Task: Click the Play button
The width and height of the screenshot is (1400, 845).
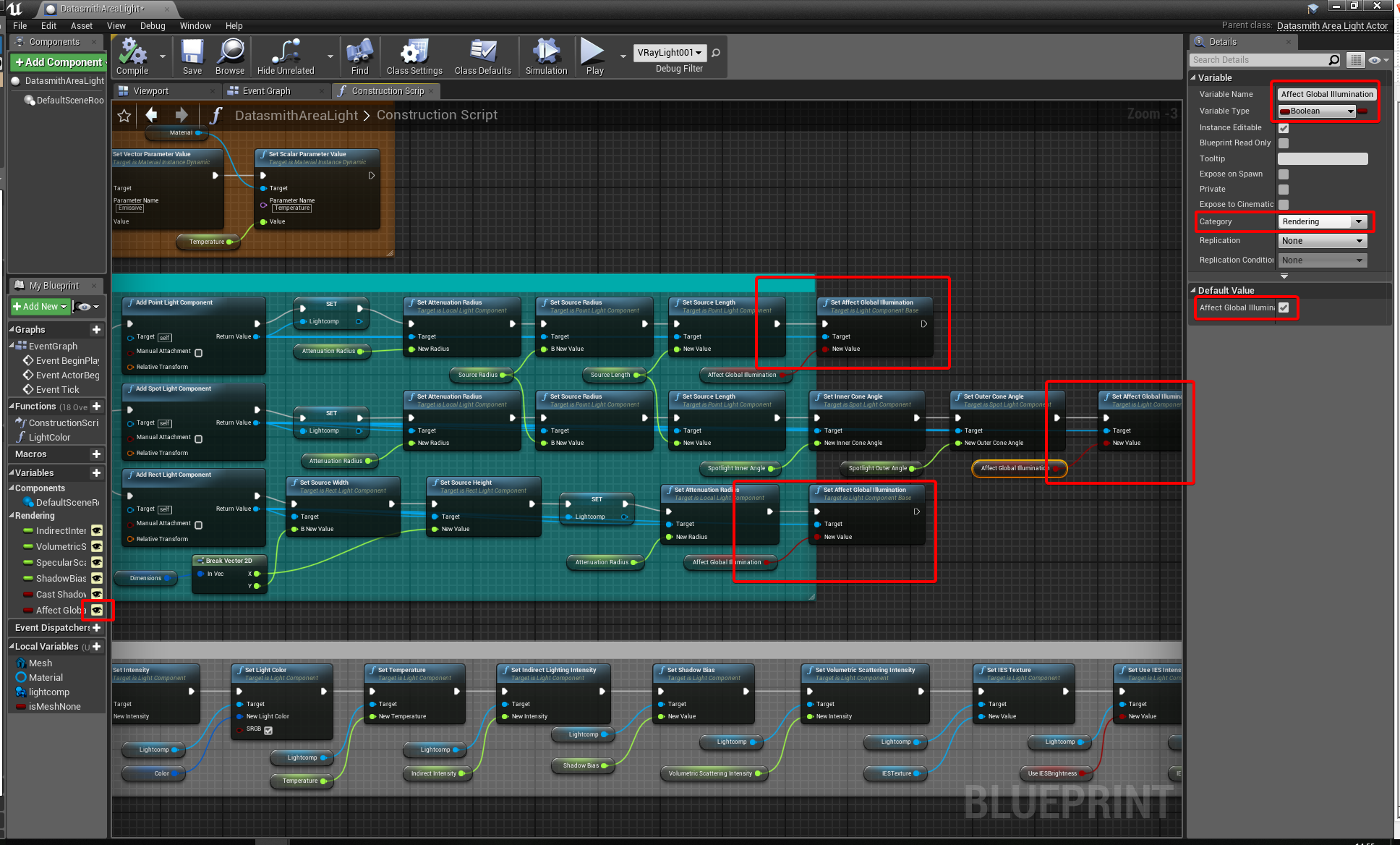Action: pyautogui.click(x=594, y=56)
